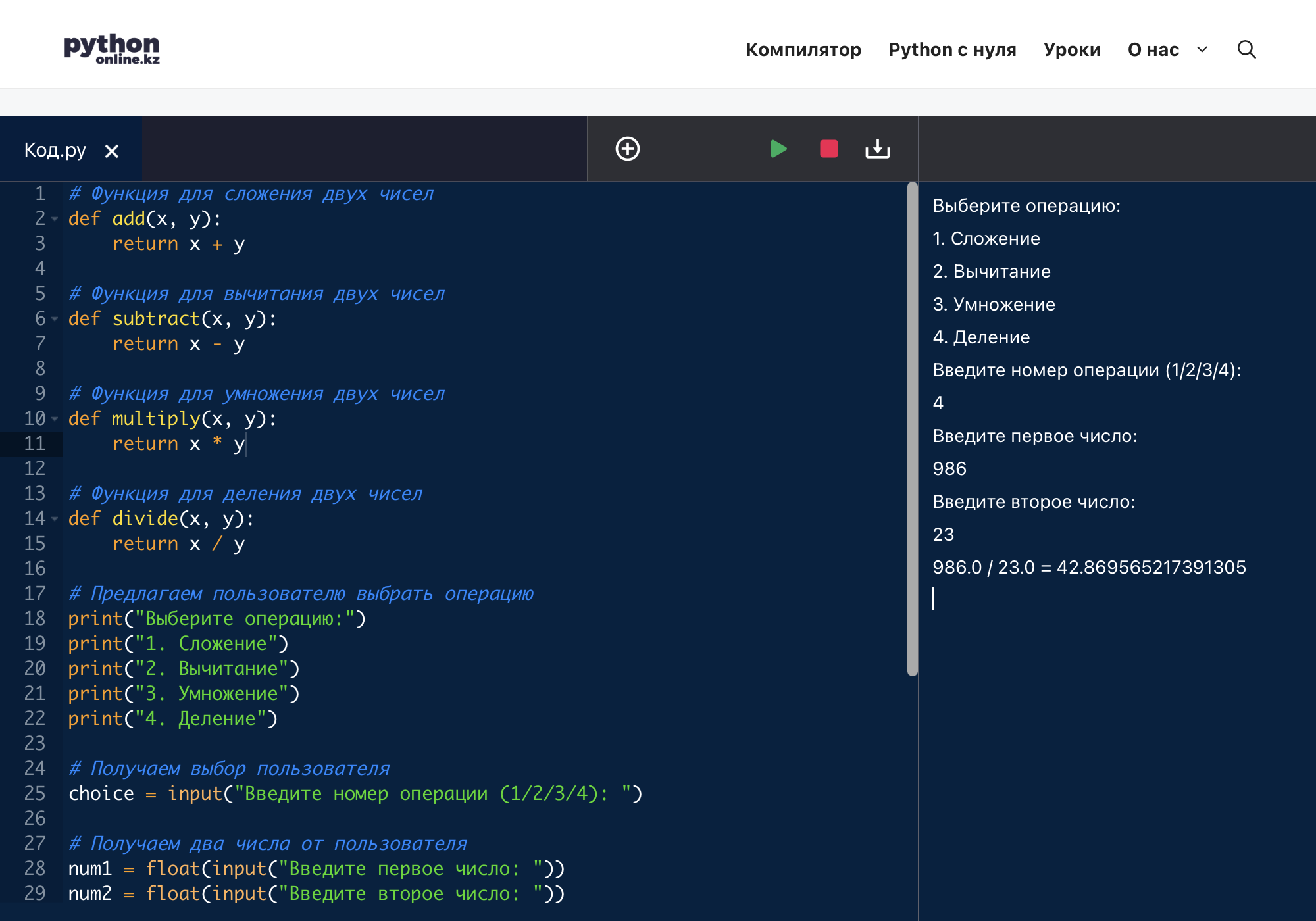Screen dimensions: 1316x921
Task: Click the print("Выберите операцию:") line
Action: click(217, 618)
